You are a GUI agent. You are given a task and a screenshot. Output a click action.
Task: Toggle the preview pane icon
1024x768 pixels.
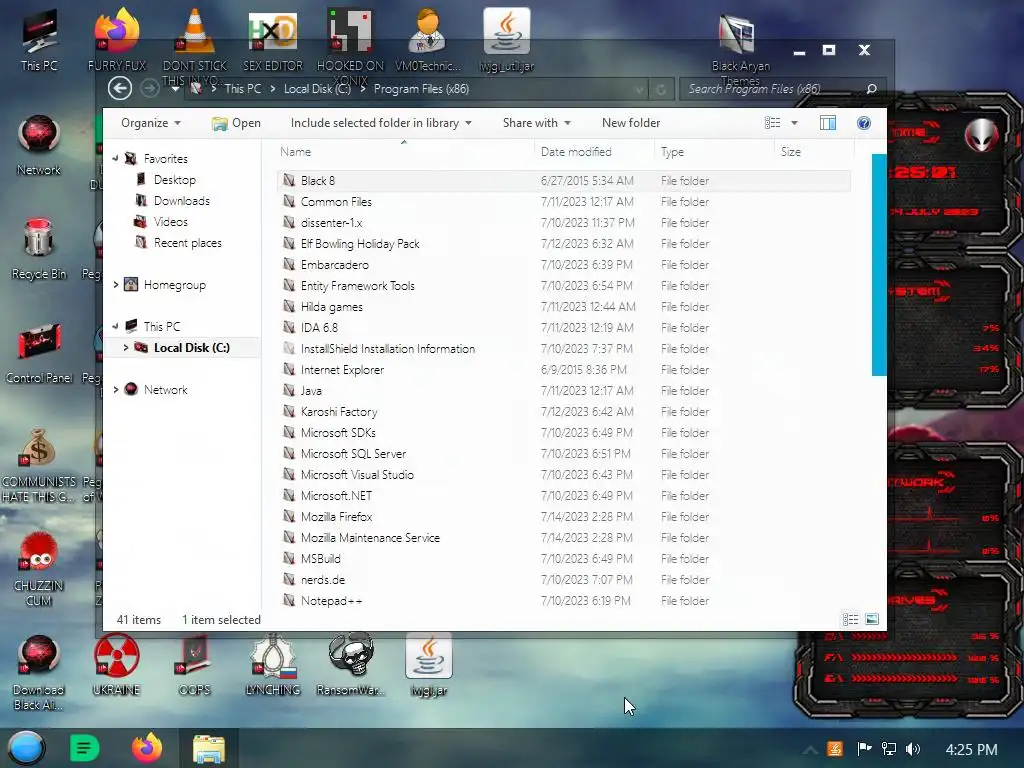pos(827,123)
